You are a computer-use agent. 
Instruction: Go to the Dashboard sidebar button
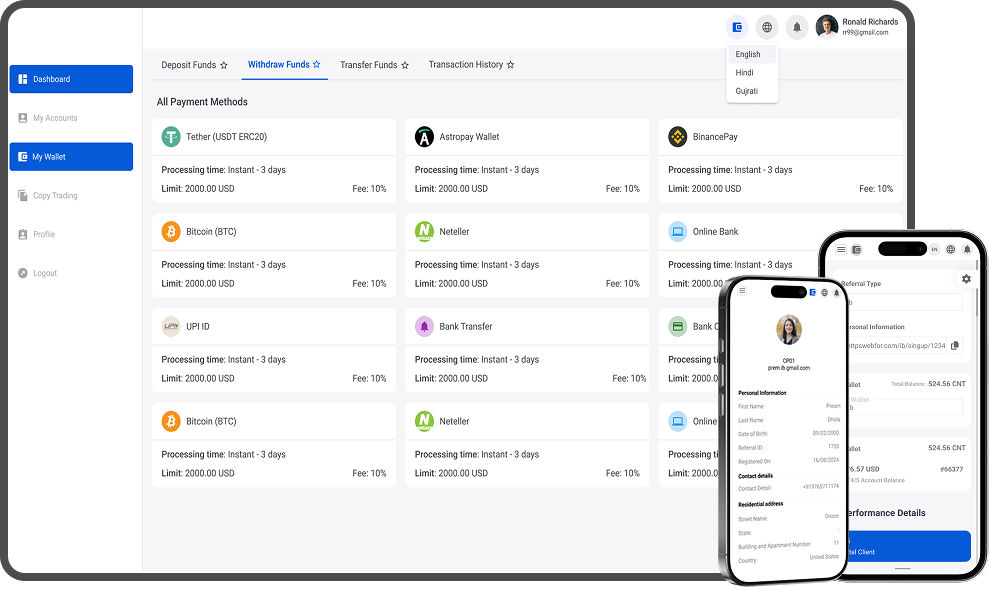point(71,79)
